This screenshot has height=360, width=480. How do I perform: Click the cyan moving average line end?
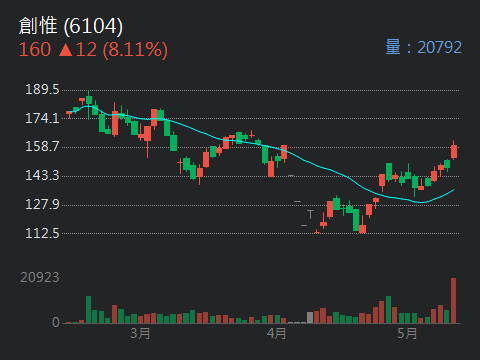click(453, 190)
